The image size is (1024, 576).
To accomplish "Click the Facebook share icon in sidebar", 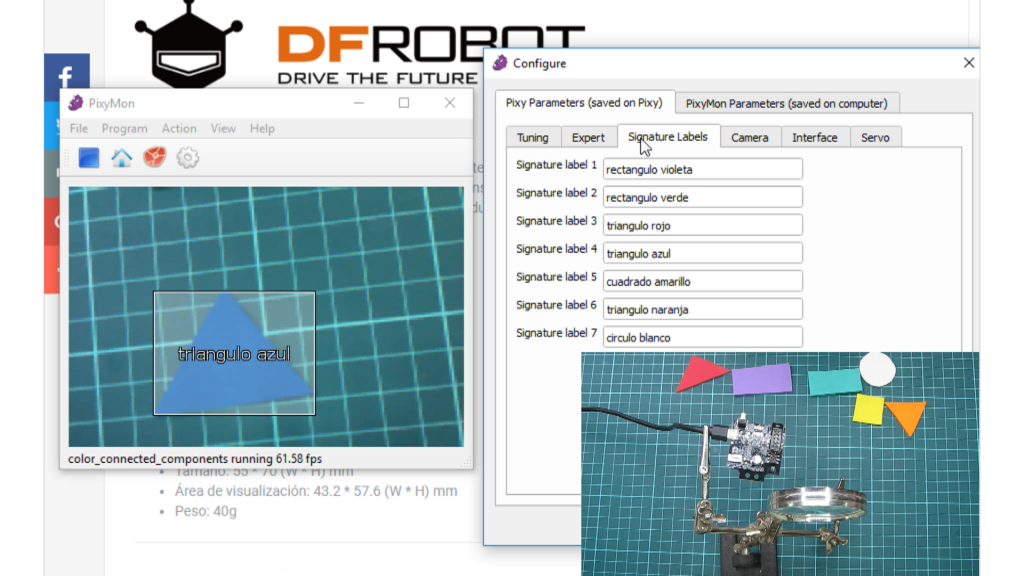I will tap(66, 77).
